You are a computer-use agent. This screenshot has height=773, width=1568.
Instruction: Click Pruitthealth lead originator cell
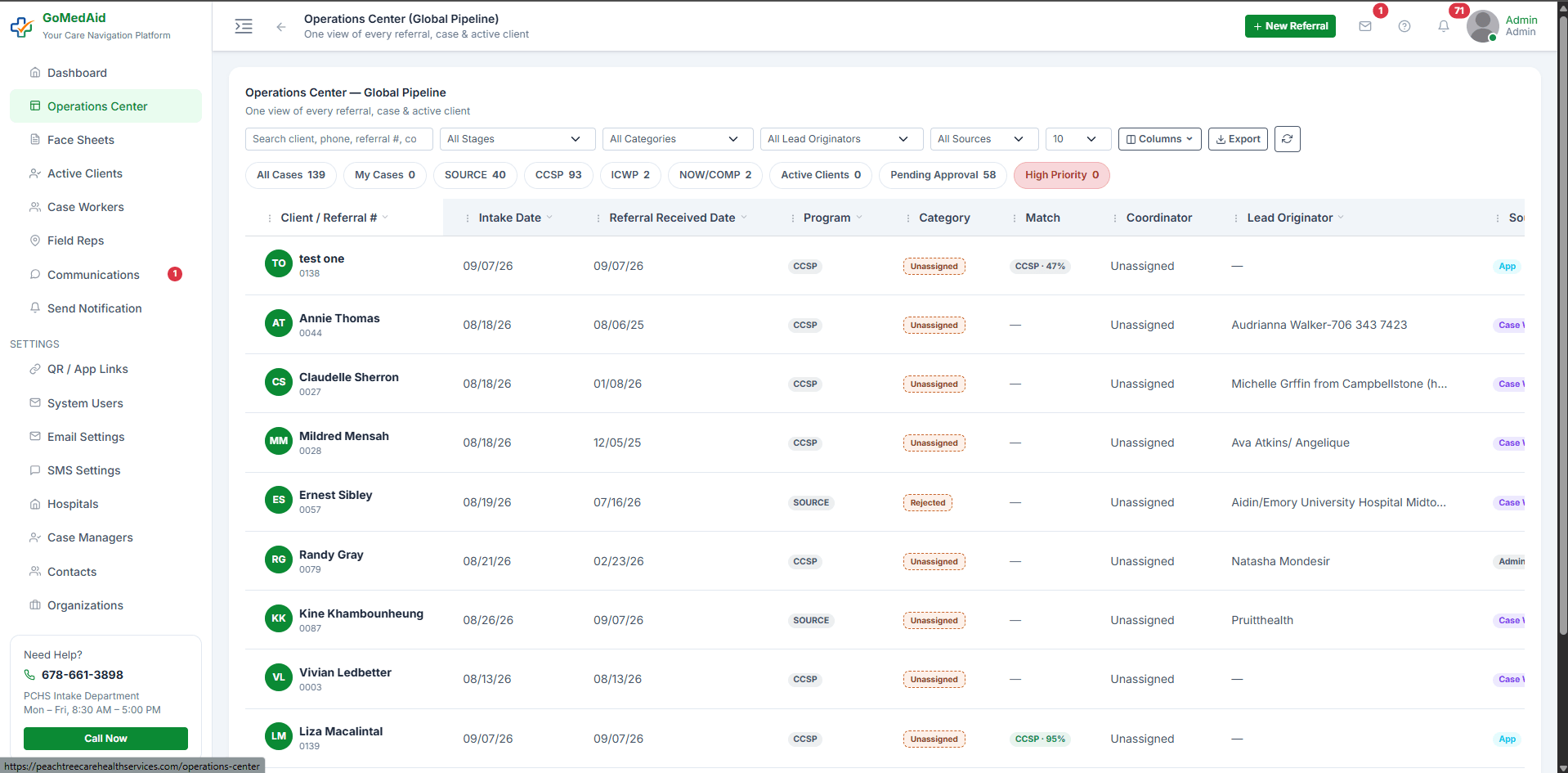(x=1262, y=620)
